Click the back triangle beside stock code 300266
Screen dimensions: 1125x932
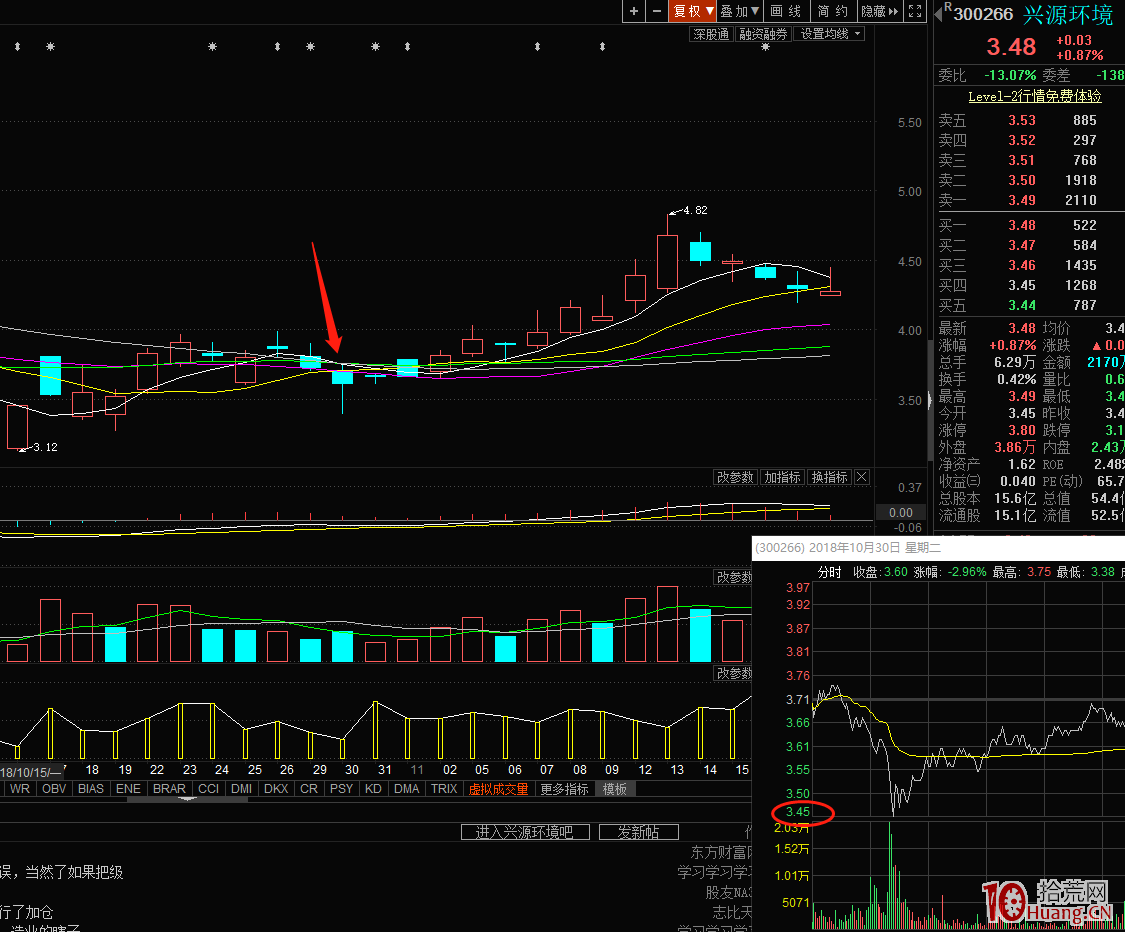pos(940,15)
